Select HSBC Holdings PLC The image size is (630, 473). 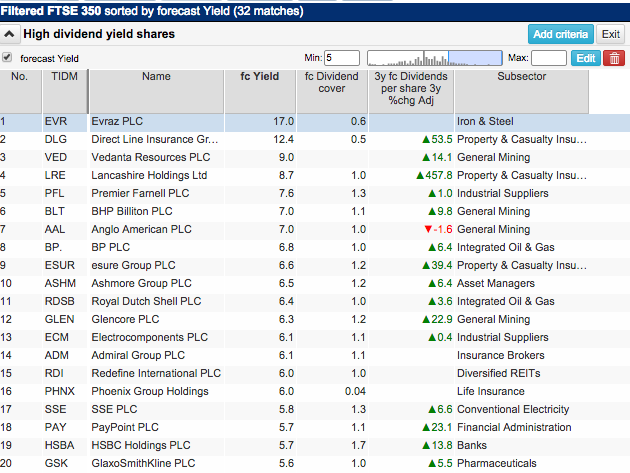pyautogui.click(x=141, y=446)
